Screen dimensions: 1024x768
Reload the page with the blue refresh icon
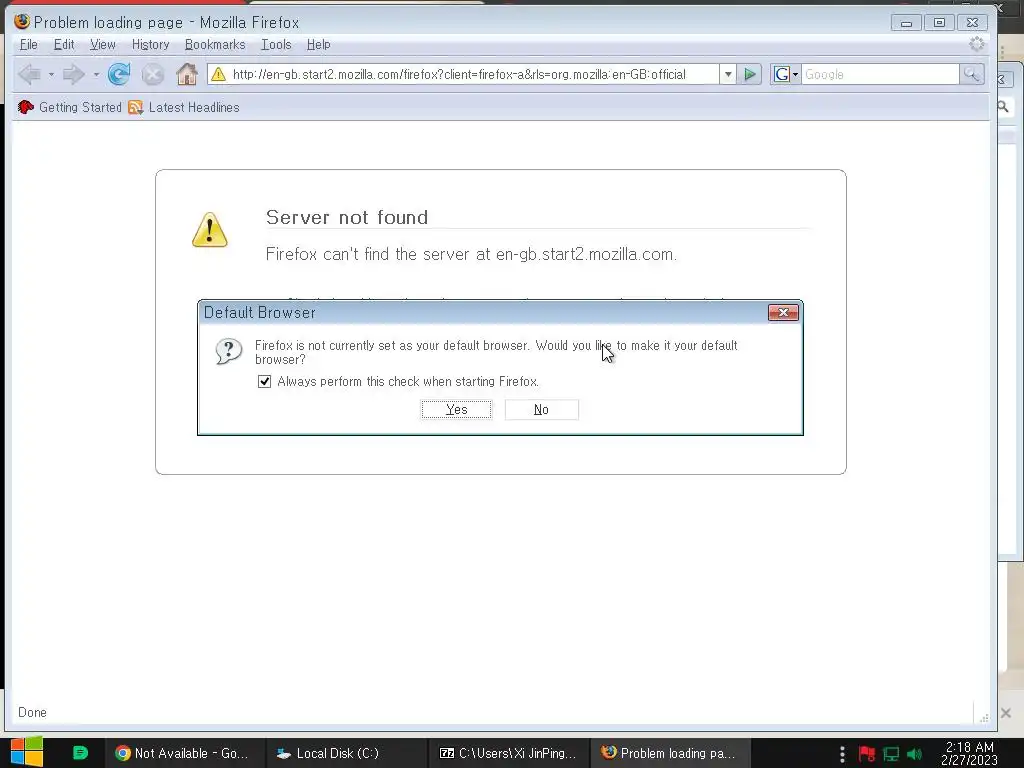pyautogui.click(x=119, y=74)
